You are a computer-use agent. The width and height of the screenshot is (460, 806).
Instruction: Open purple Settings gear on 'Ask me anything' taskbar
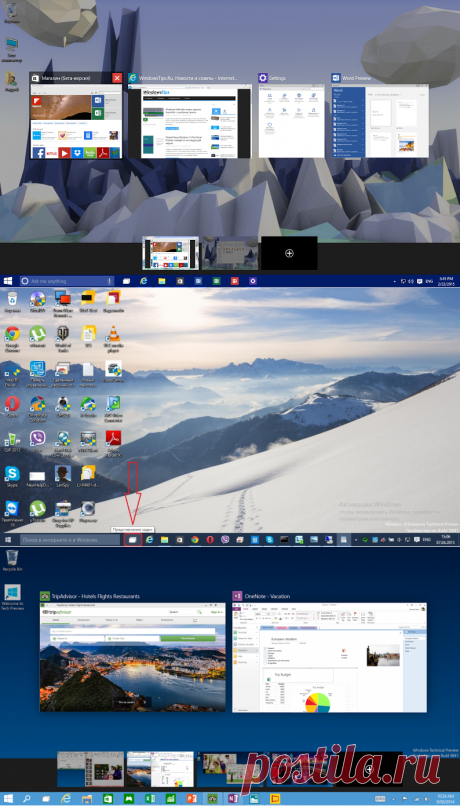coord(252,281)
